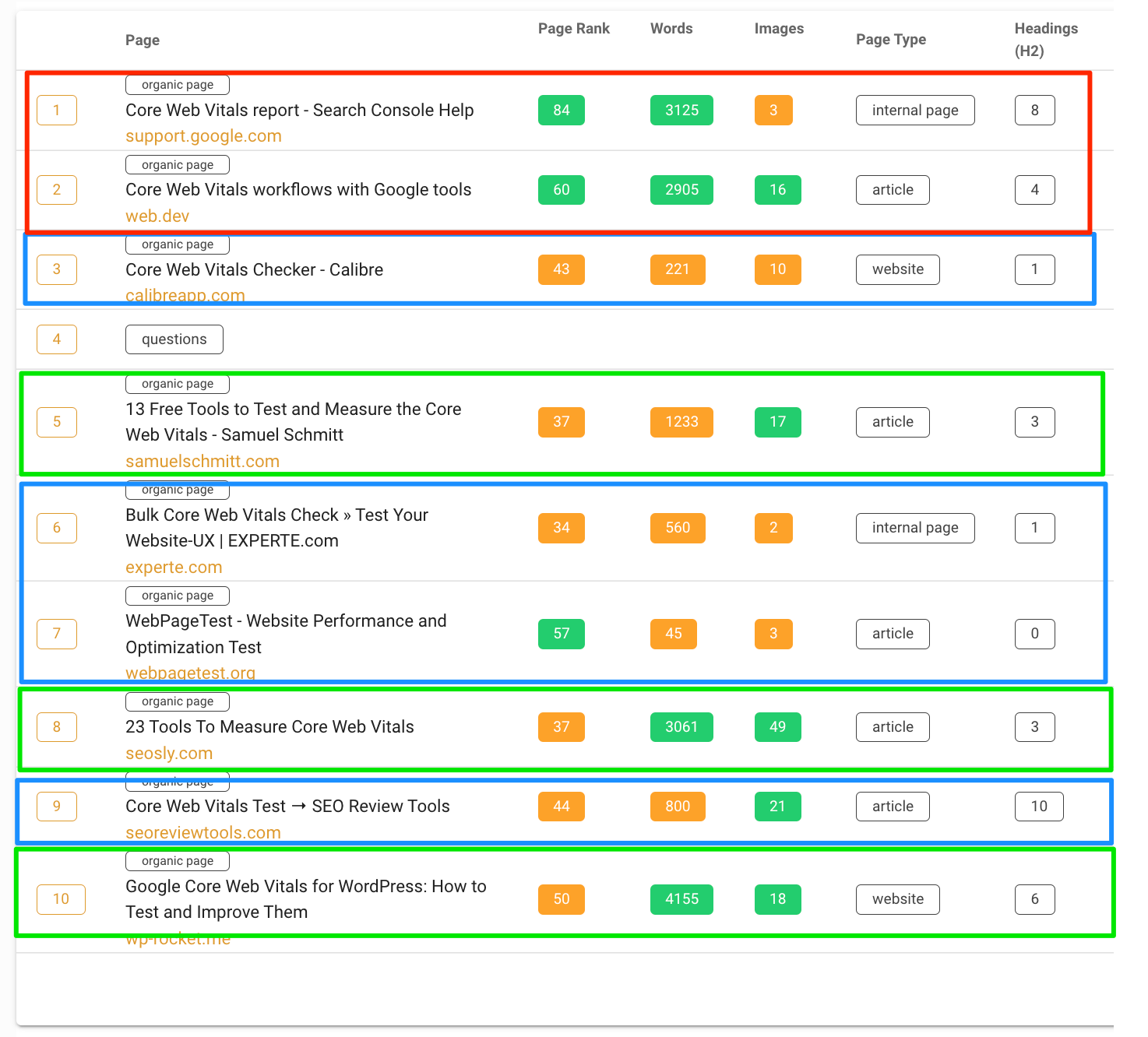Click H2 count 10 in SEO Review Tools row
This screenshot has height=1037, width=1148.
(1039, 807)
